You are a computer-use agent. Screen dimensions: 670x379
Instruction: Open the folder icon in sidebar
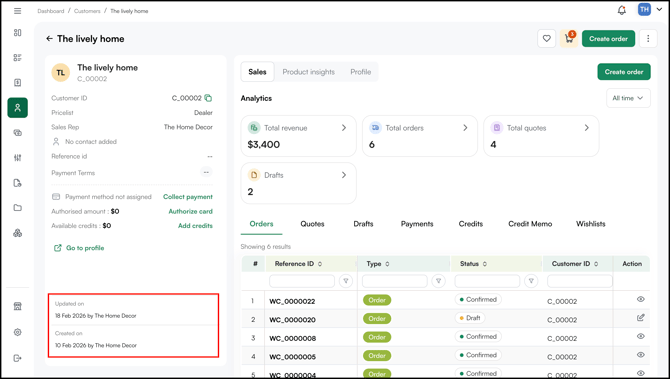pos(18,208)
